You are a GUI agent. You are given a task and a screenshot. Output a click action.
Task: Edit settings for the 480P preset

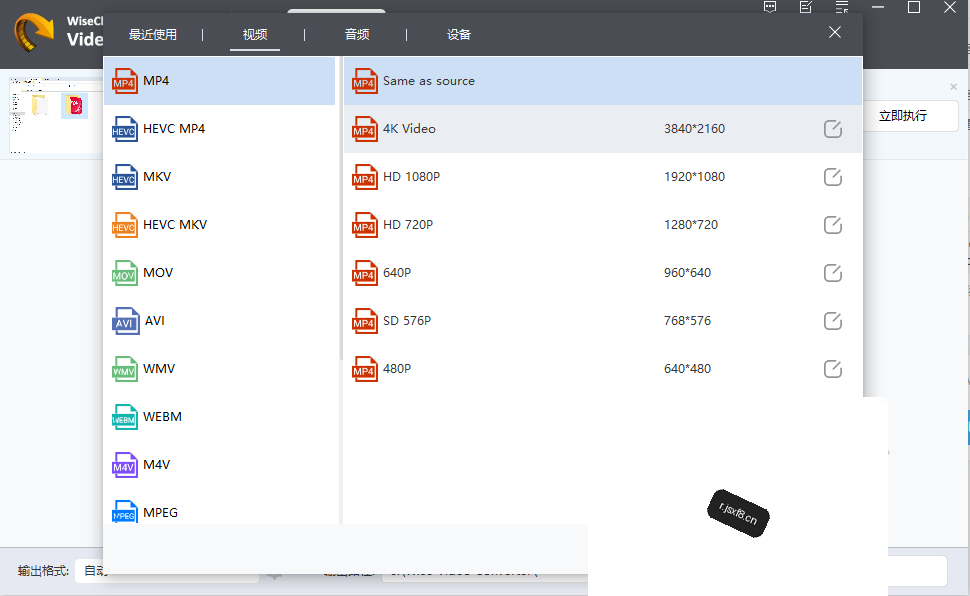[x=833, y=369]
